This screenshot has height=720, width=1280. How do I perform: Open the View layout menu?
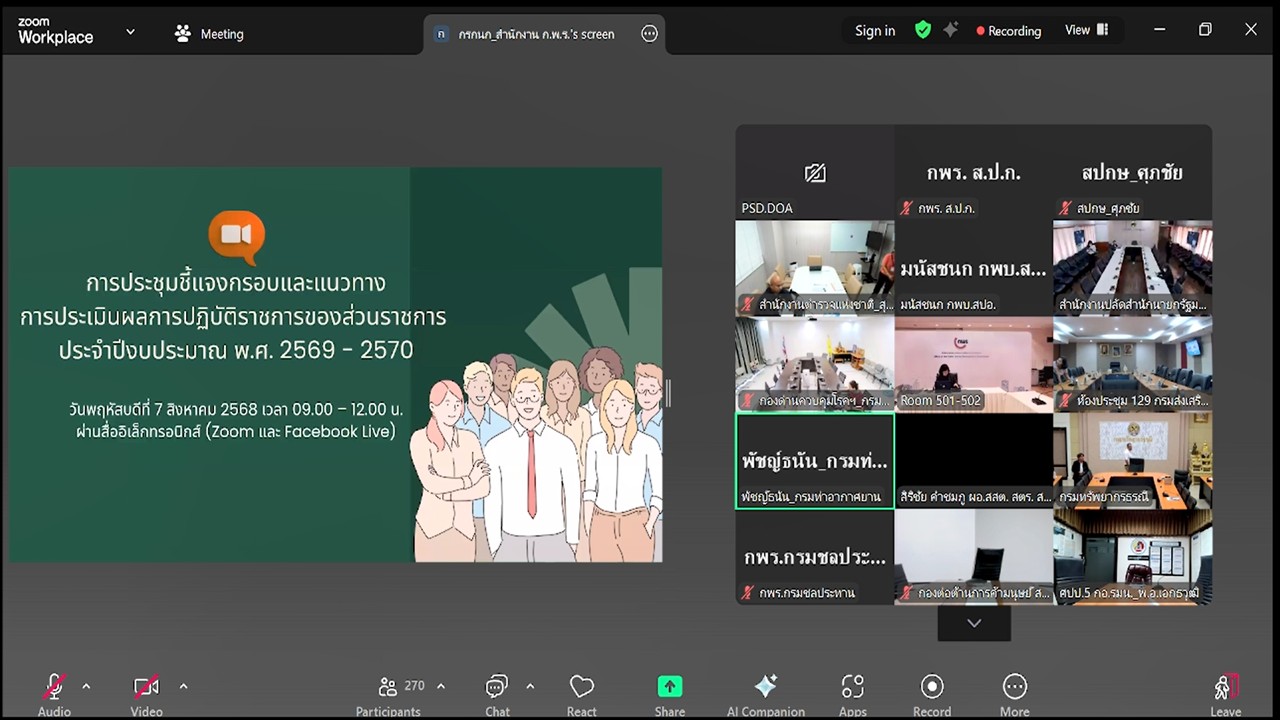(x=1086, y=30)
